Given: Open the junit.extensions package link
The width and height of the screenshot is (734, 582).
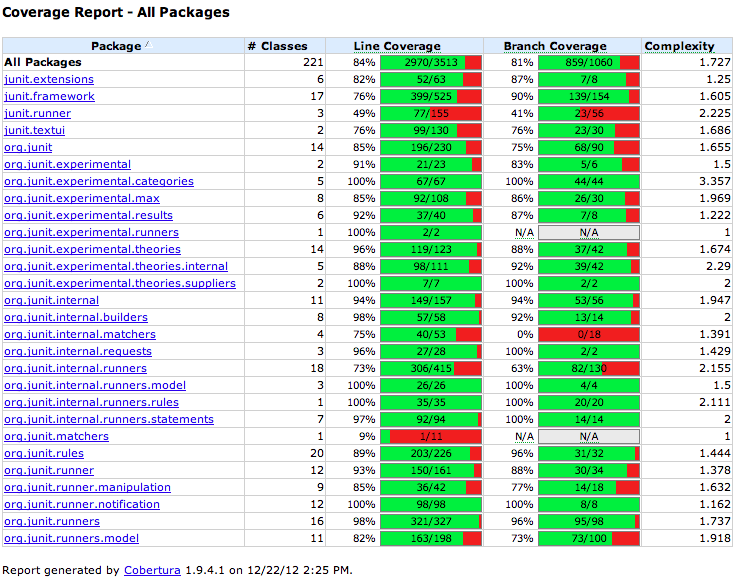Looking at the screenshot, I should [49, 79].
